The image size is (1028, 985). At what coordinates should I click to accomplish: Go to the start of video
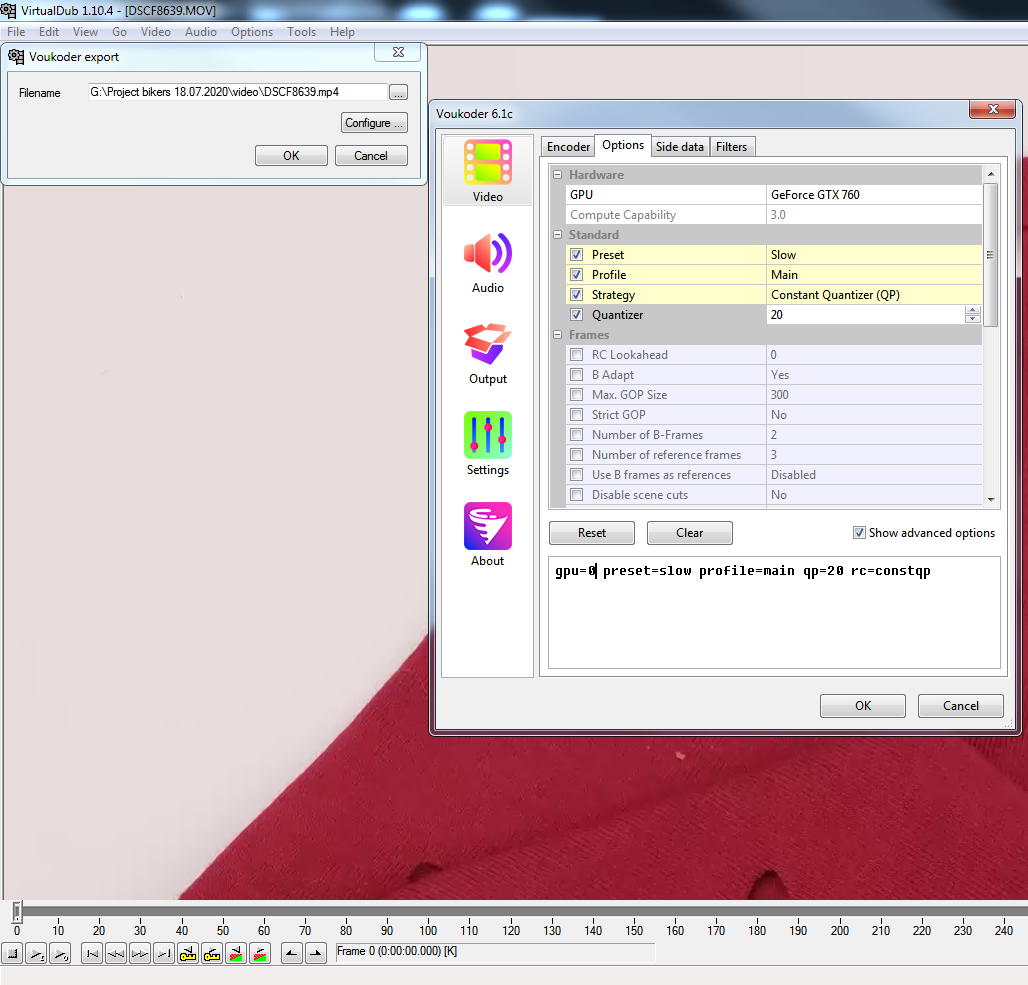[92, 953]
